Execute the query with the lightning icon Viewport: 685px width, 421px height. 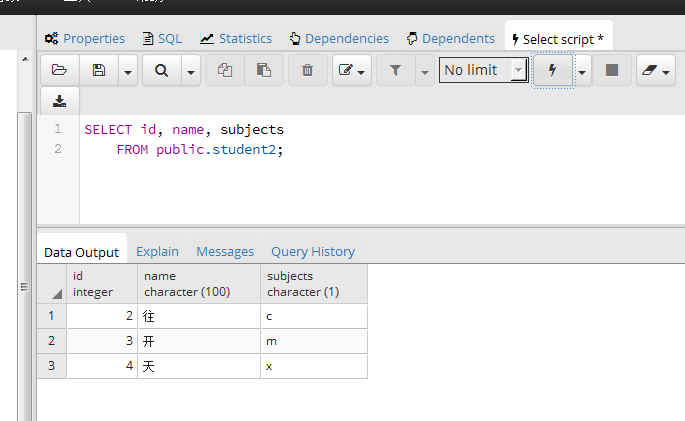coord(553,70)
